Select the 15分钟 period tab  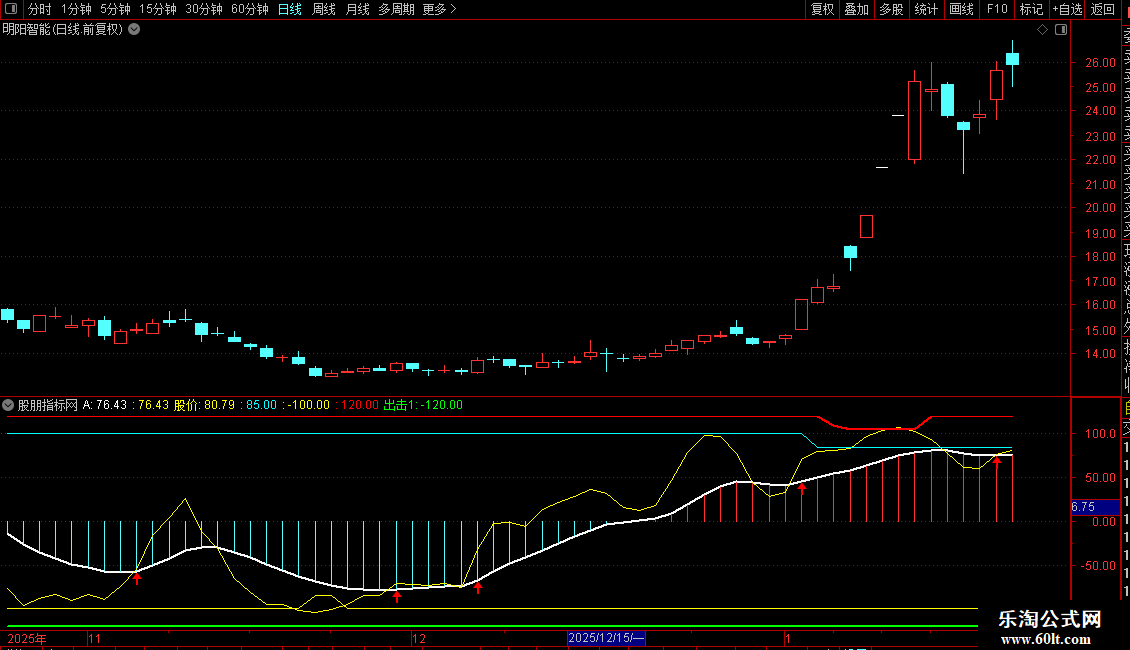point(158,9)
